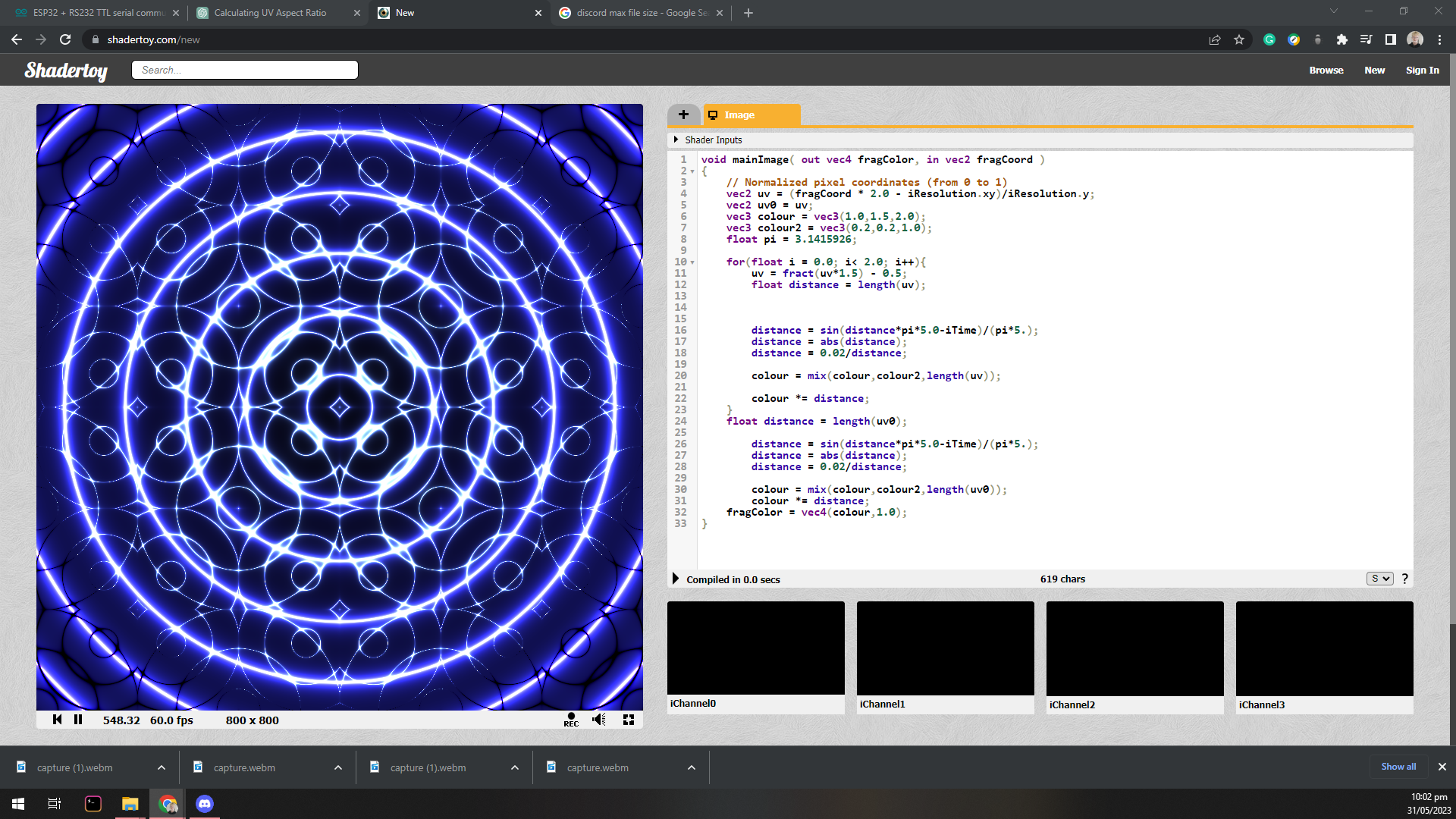Click the Sign In link
The width and height of the screenshot is (1456, 819).
coord(1422,70)
